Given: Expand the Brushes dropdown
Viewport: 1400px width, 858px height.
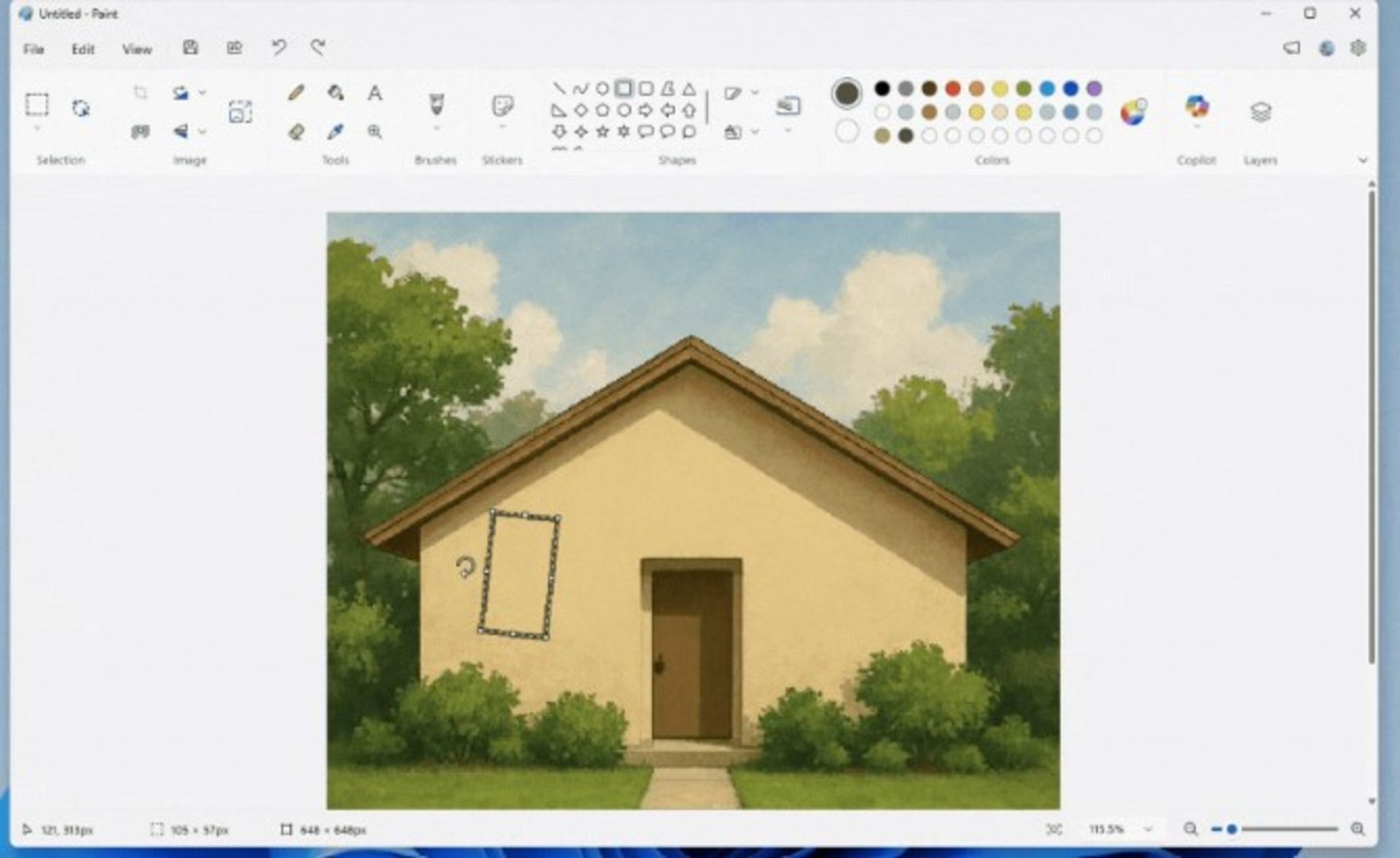Looking at the screenshot, I should [437, 128].
